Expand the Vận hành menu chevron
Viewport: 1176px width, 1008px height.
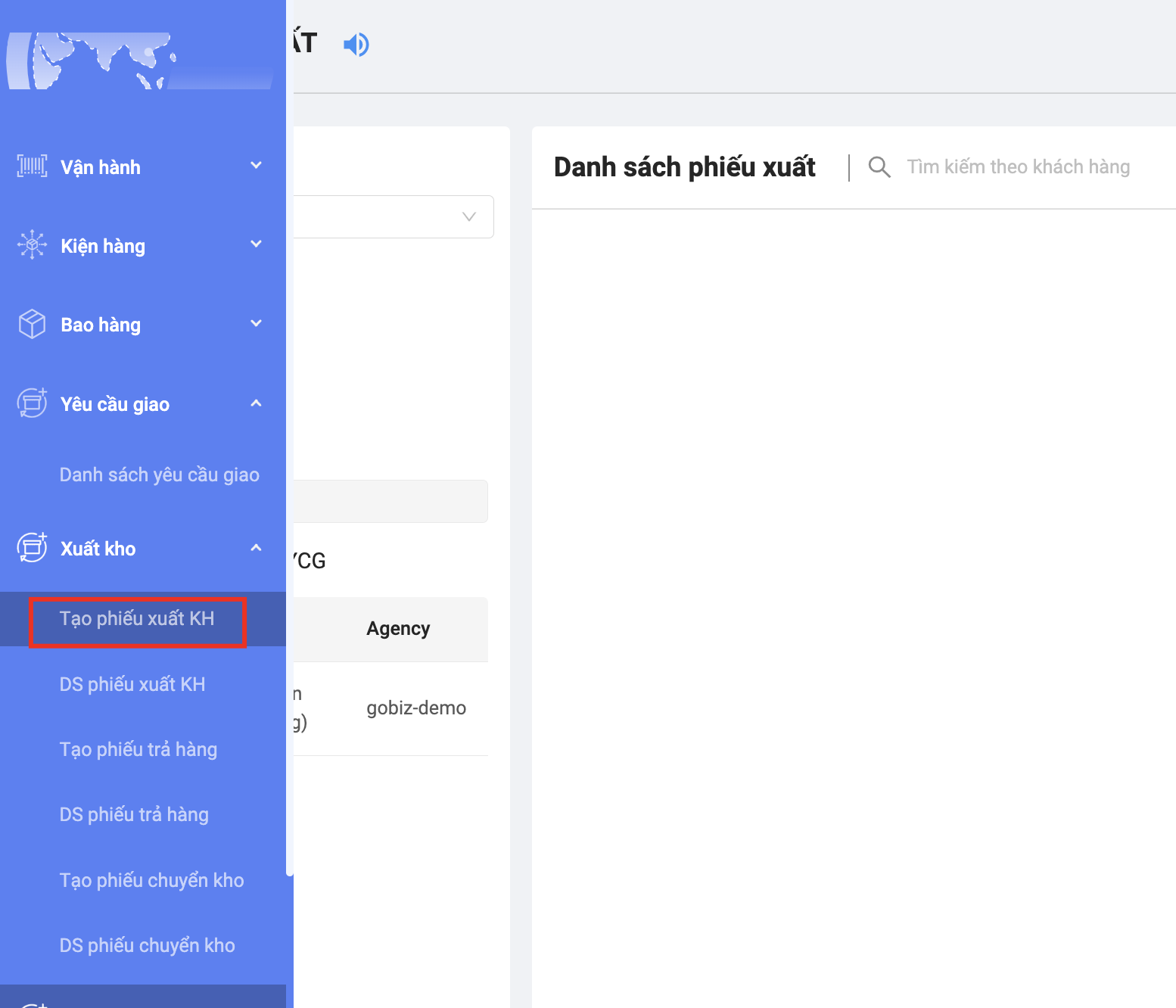pyautogui.click(x=256, y=166)
